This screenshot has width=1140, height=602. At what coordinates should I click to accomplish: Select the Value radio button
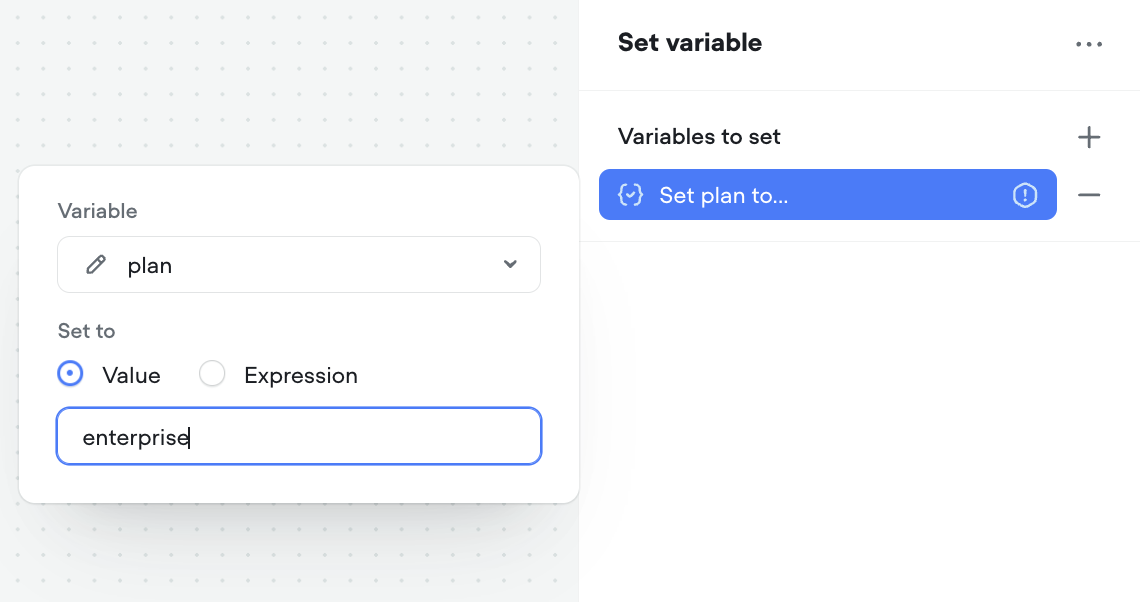[71, 374]
